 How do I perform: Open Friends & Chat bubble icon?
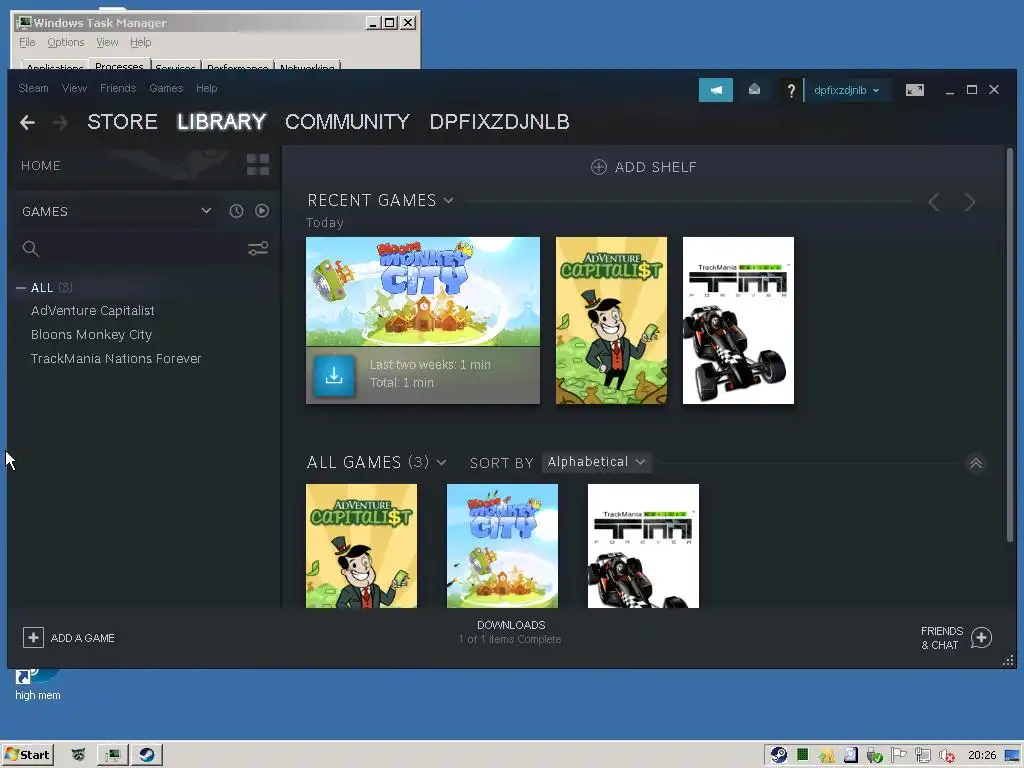[x=982, y=637]
